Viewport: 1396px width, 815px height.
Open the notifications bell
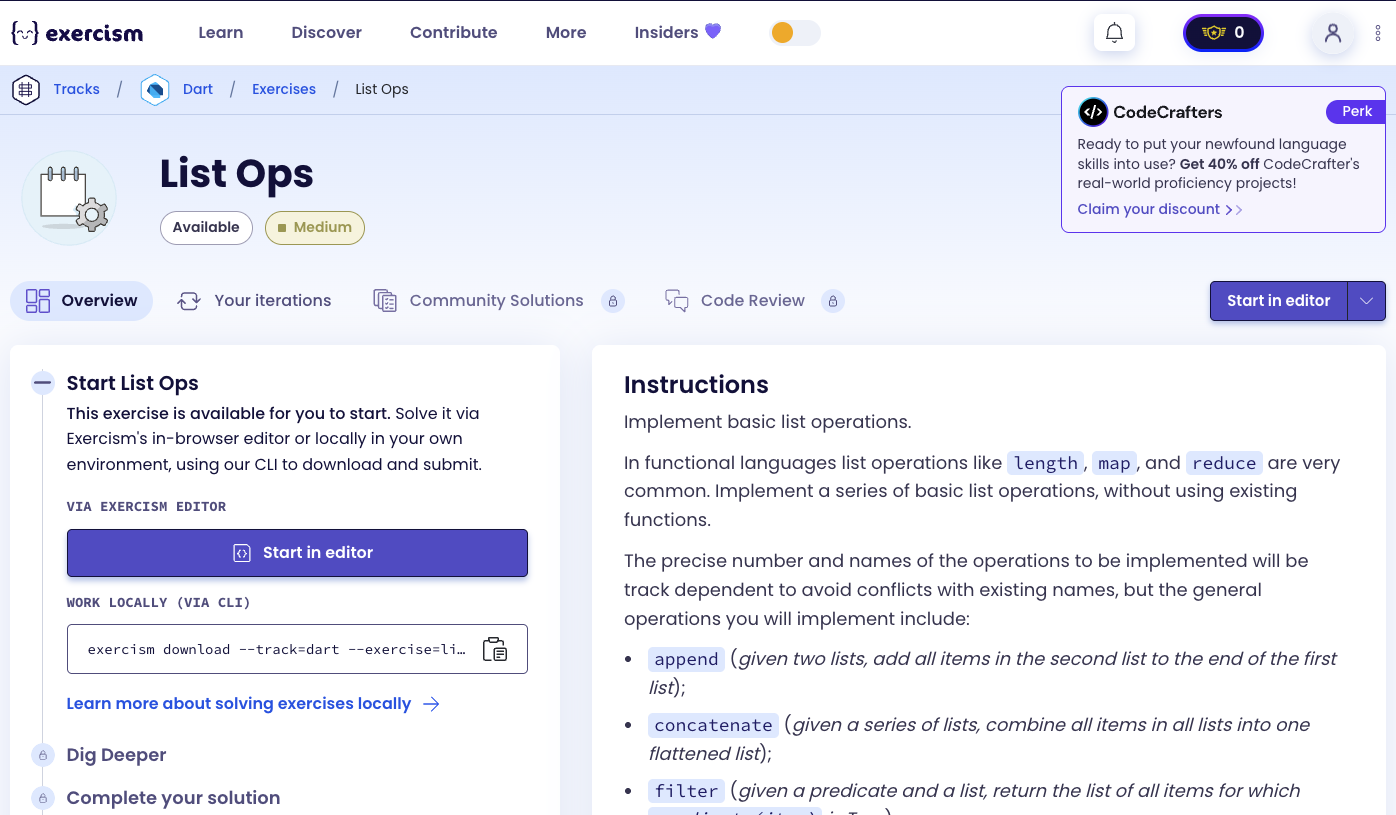pos(1114,33)
